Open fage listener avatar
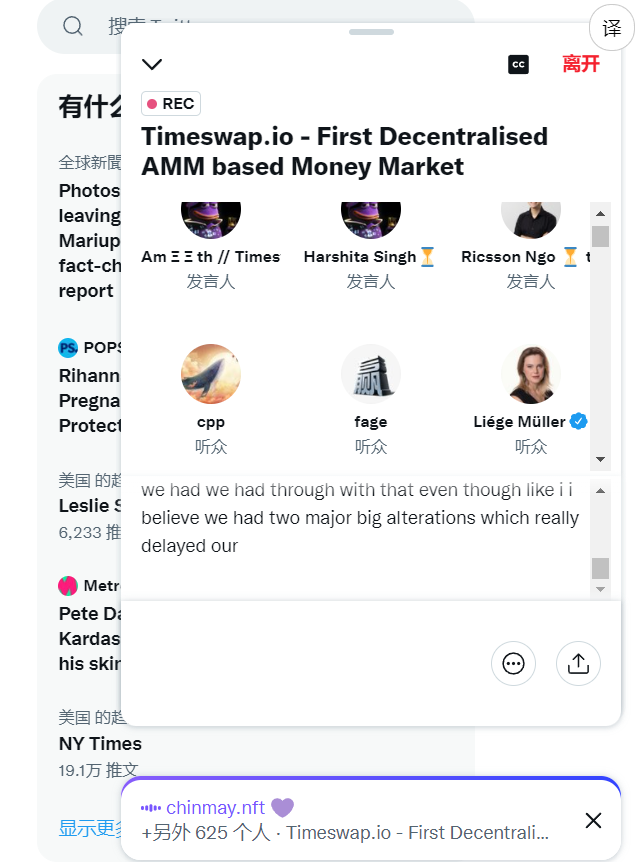 pos(371,374)
